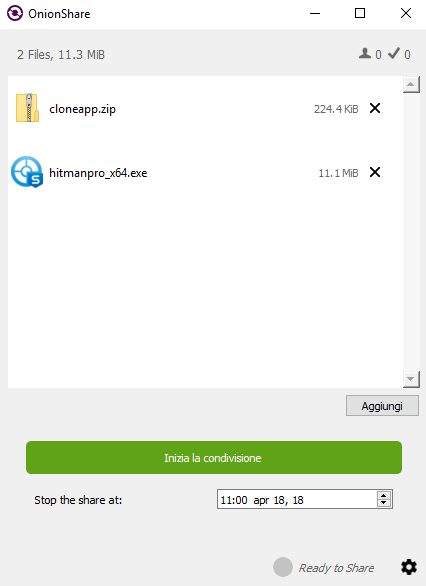The image size is (426, 586).
Task: Increase the stop time with up arrow
Action: pos(384,495)
